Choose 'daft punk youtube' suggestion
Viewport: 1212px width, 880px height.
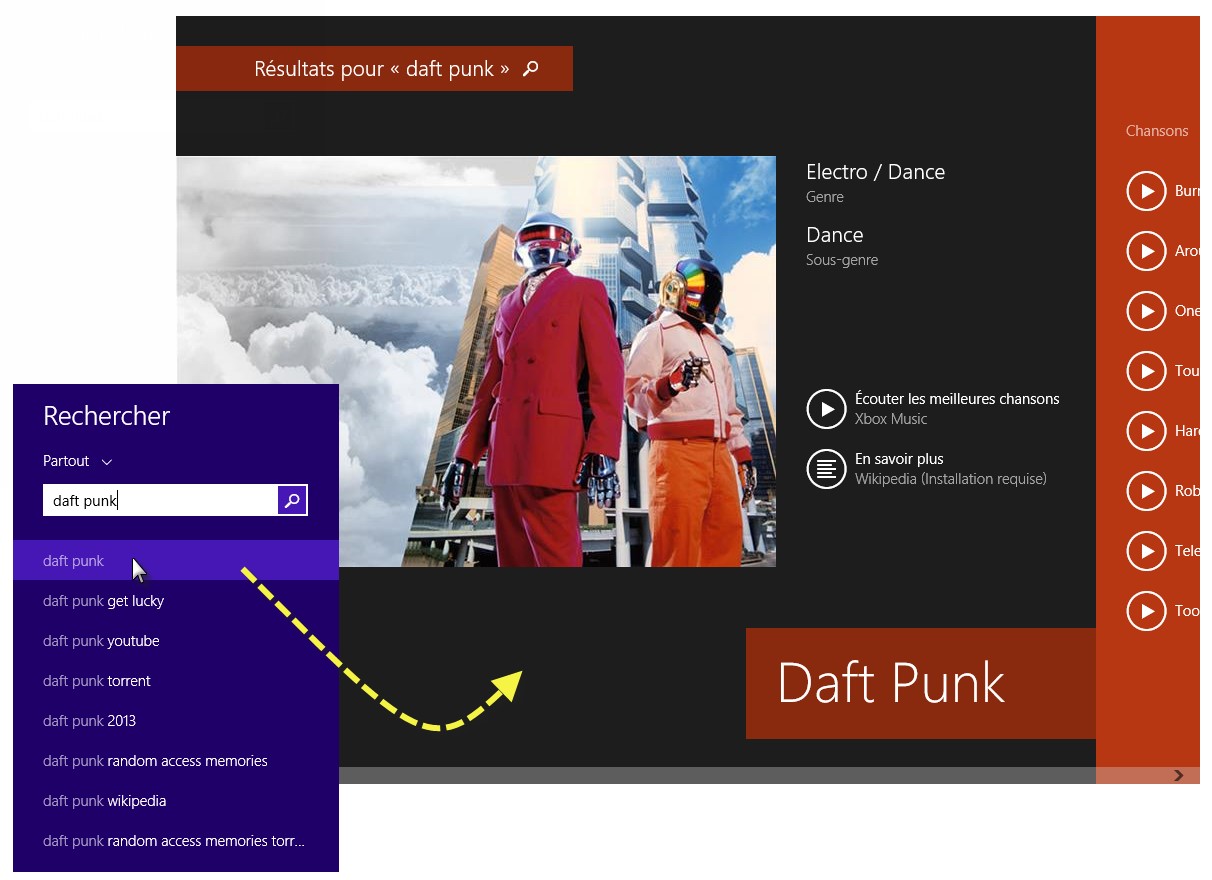tap(101, 641)
